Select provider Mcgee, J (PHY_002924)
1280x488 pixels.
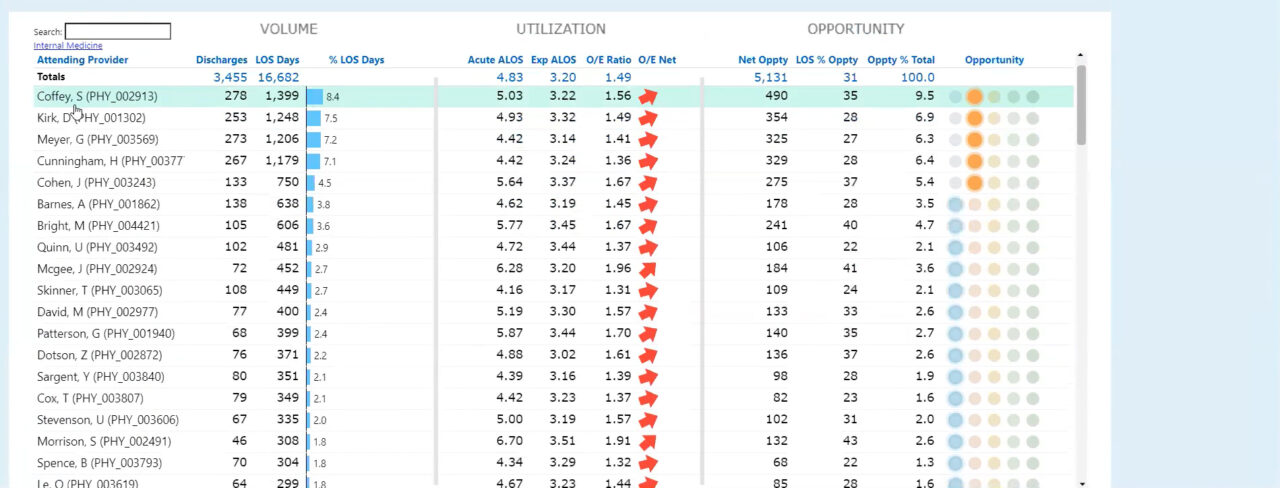[x=98, y=269]
